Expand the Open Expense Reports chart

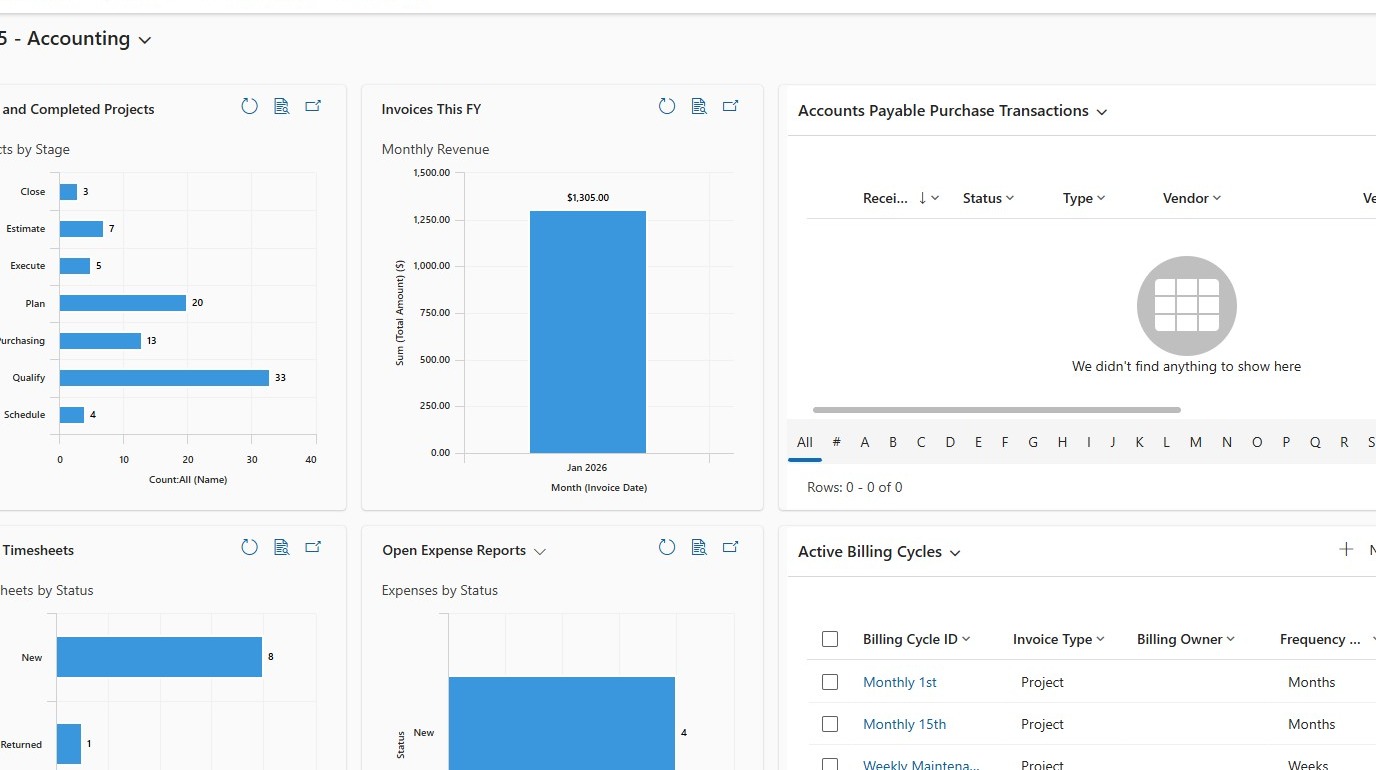coord(731,547)
